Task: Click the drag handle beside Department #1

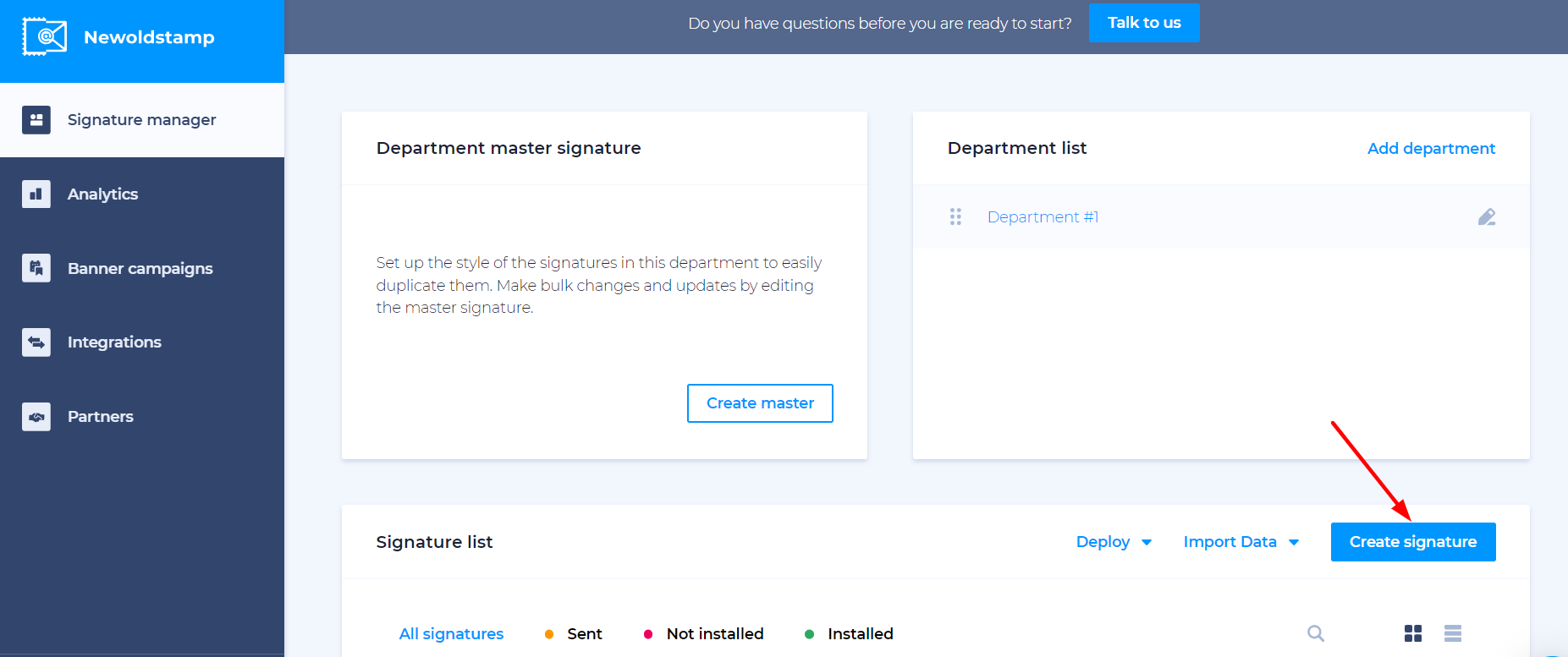Action: pyautogui.click(x=955, y=216)
